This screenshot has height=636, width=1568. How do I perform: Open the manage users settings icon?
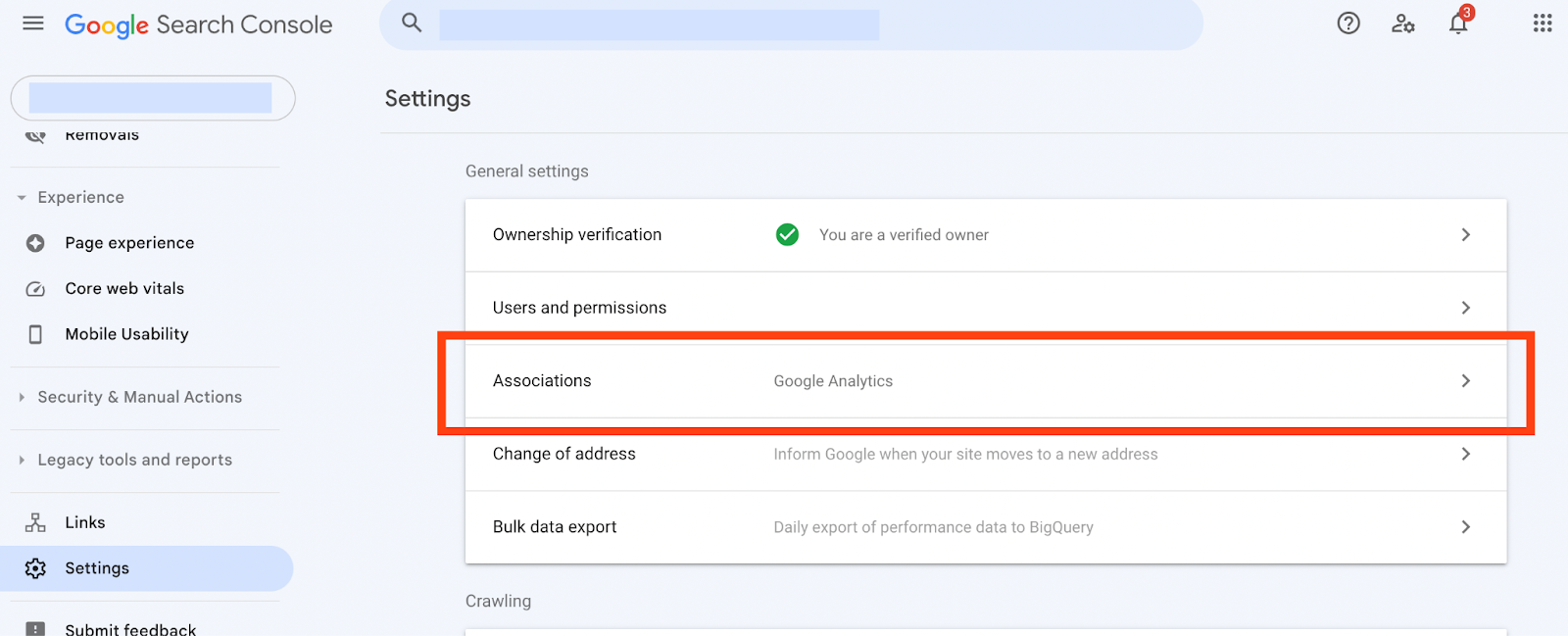click(1403, 24)
